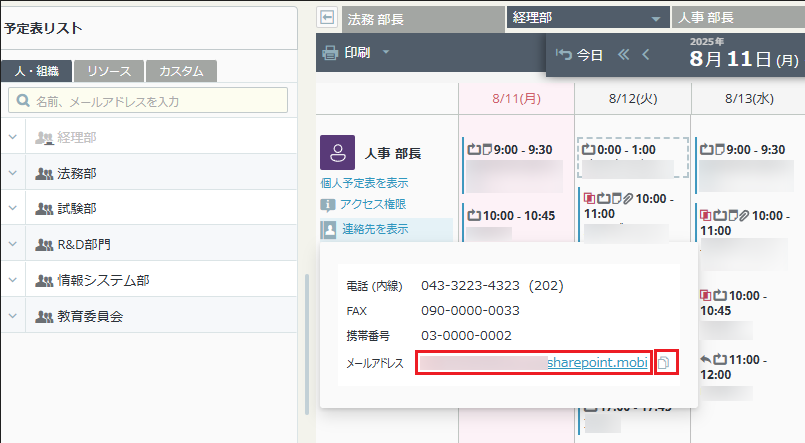Click the attachment paperclip icon on 8/12 10:00 event
The width and height of the screenshot is (805, 443).
629,198
